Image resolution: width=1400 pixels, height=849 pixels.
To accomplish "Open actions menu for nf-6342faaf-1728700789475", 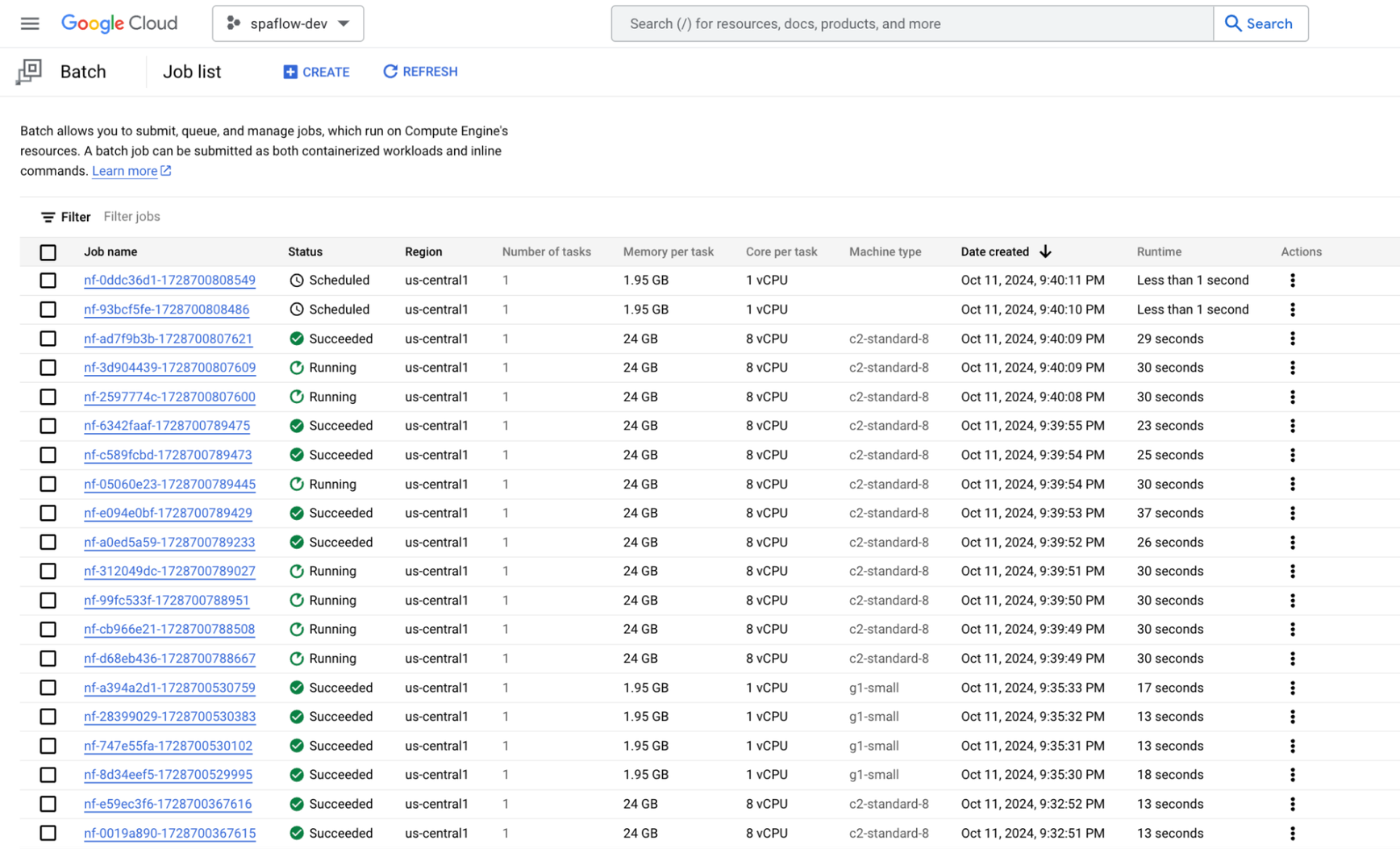I will (x=1293, y=426).
